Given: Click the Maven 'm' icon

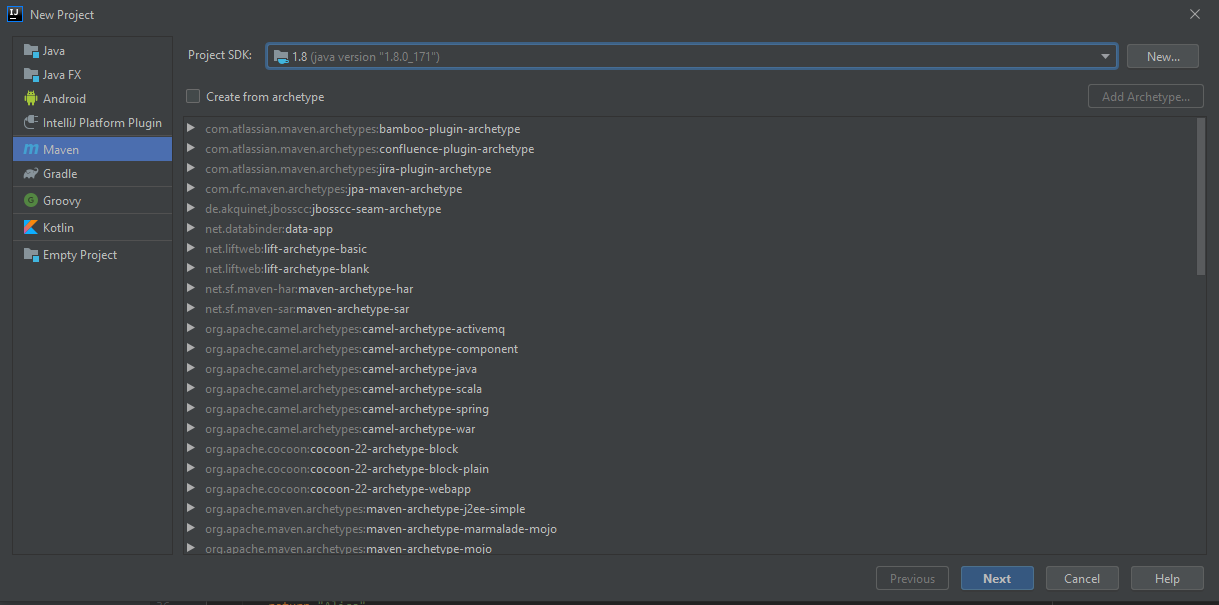Looking at the screenshot, I should click(31, 149).
